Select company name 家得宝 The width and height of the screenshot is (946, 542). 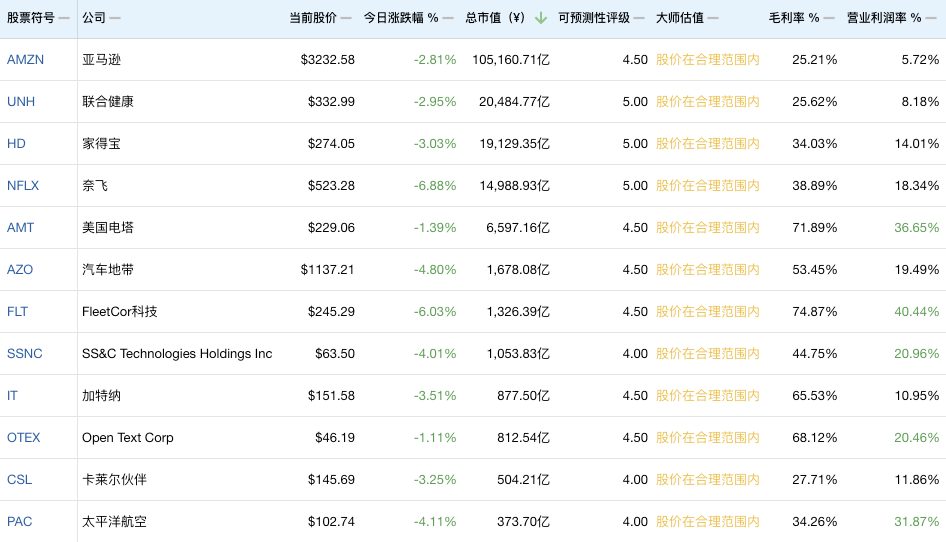click(101, 144)
